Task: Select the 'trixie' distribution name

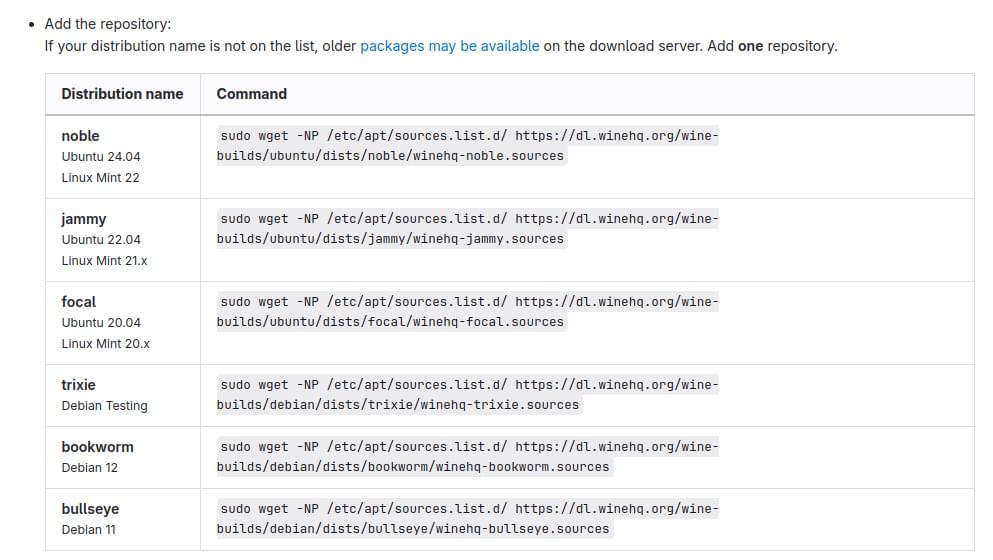Action: pos(79,385)
